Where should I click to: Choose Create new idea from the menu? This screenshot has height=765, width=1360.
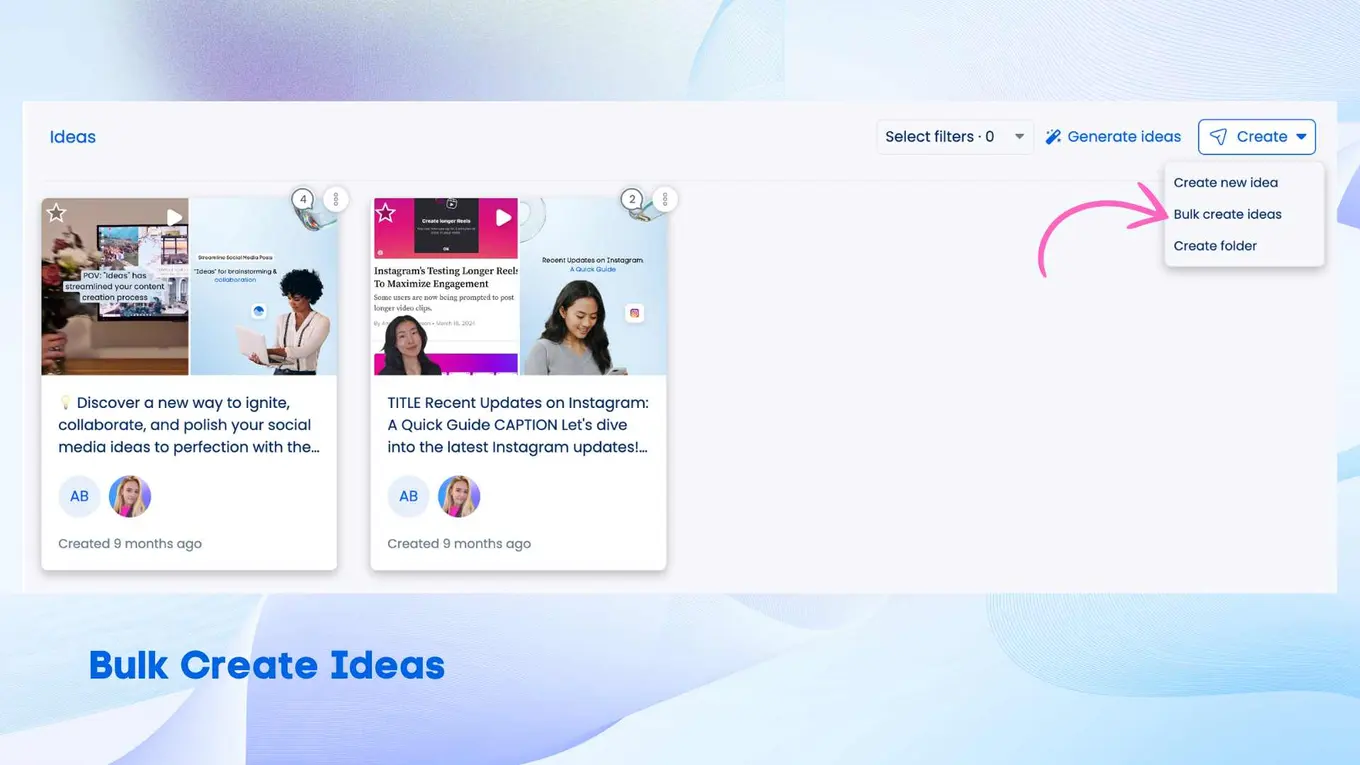(x=1225, y=182)
